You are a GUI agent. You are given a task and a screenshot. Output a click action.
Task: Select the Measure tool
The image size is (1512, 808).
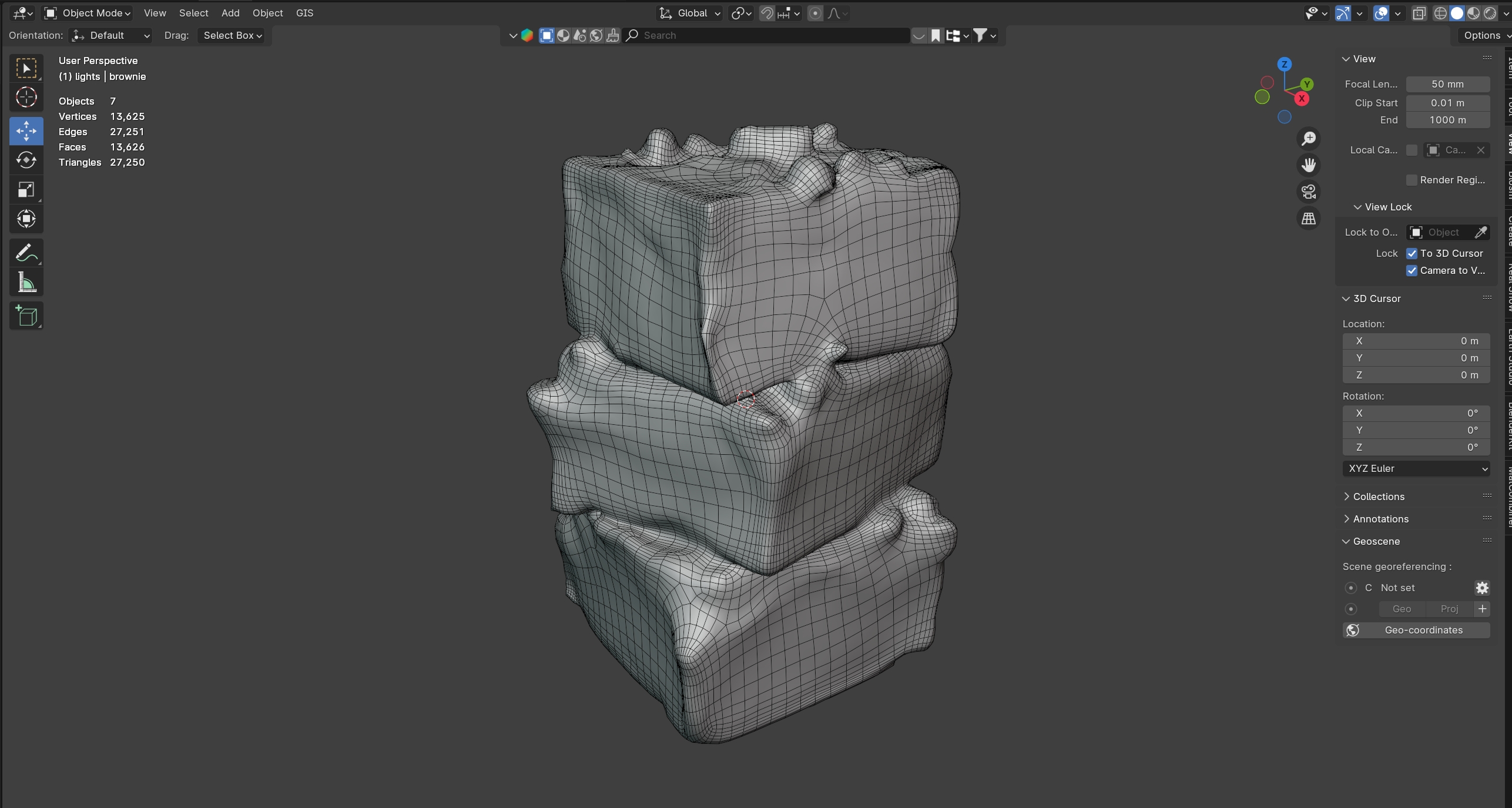(x=26, y=283)
